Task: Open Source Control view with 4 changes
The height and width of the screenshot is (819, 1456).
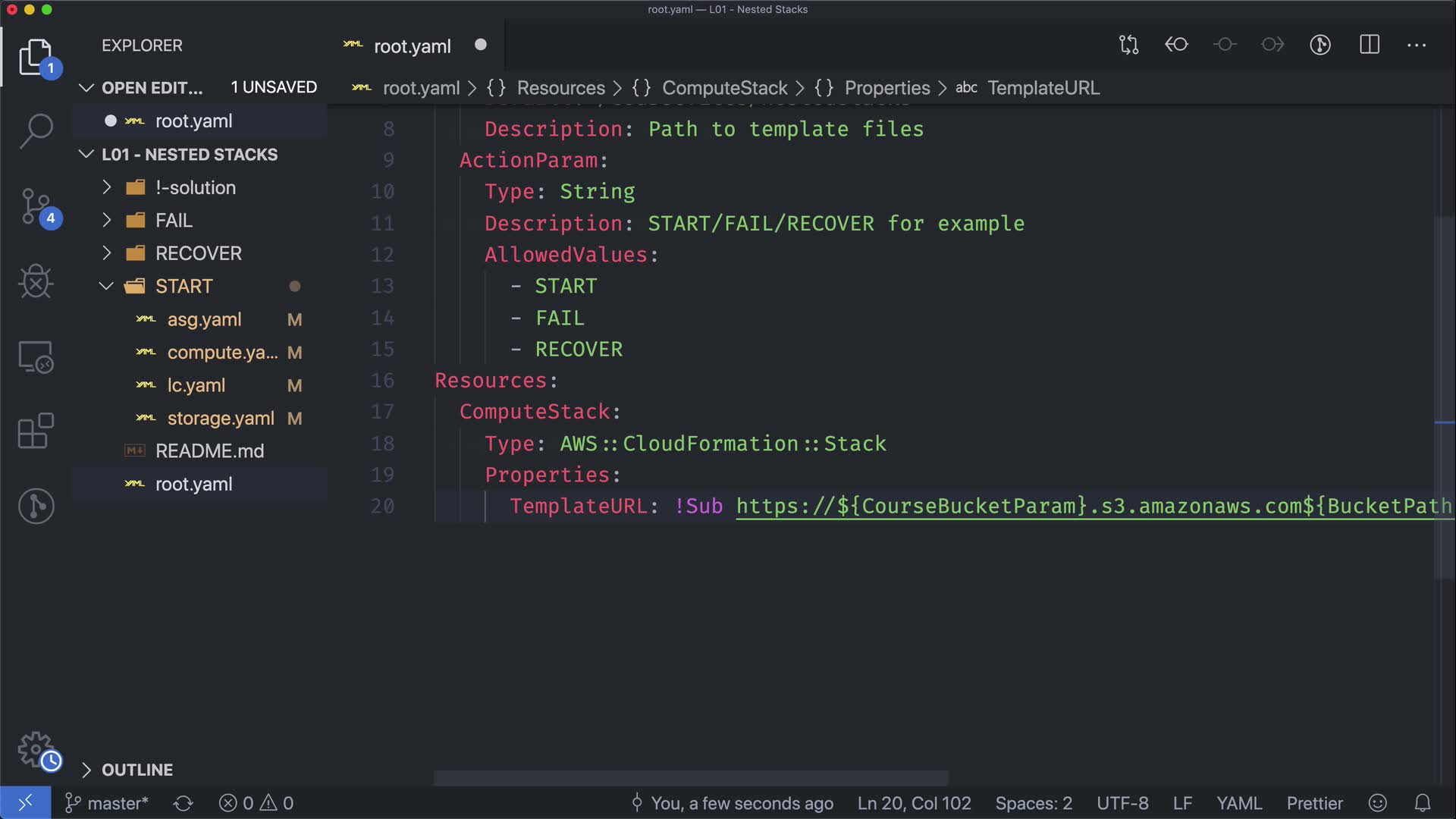Action: [36, 206]
